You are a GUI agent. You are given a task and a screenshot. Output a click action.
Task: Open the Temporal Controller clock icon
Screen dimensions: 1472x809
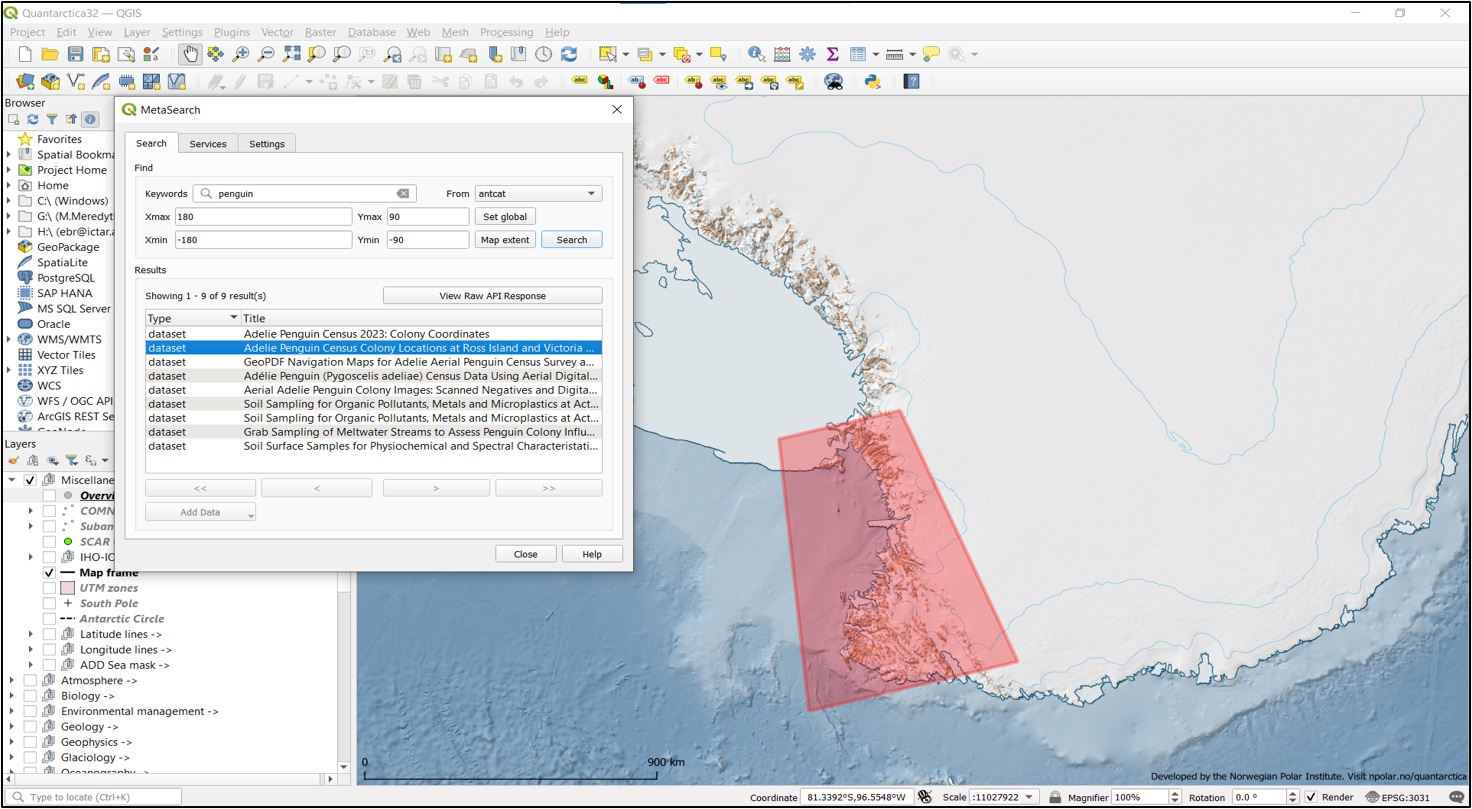(544, 54)
